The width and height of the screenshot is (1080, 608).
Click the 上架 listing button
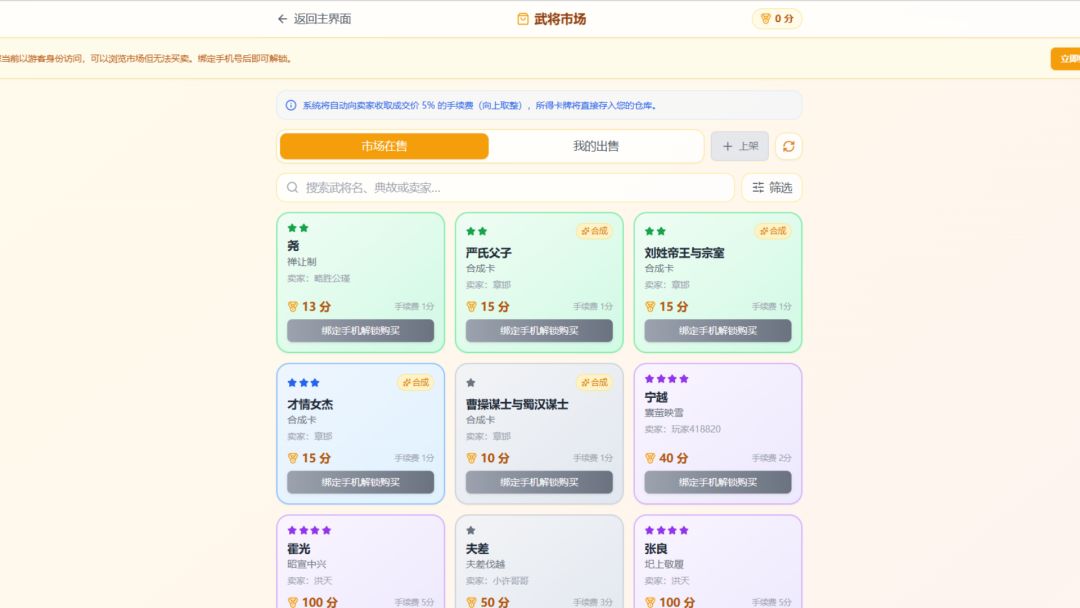coord(740,146)
